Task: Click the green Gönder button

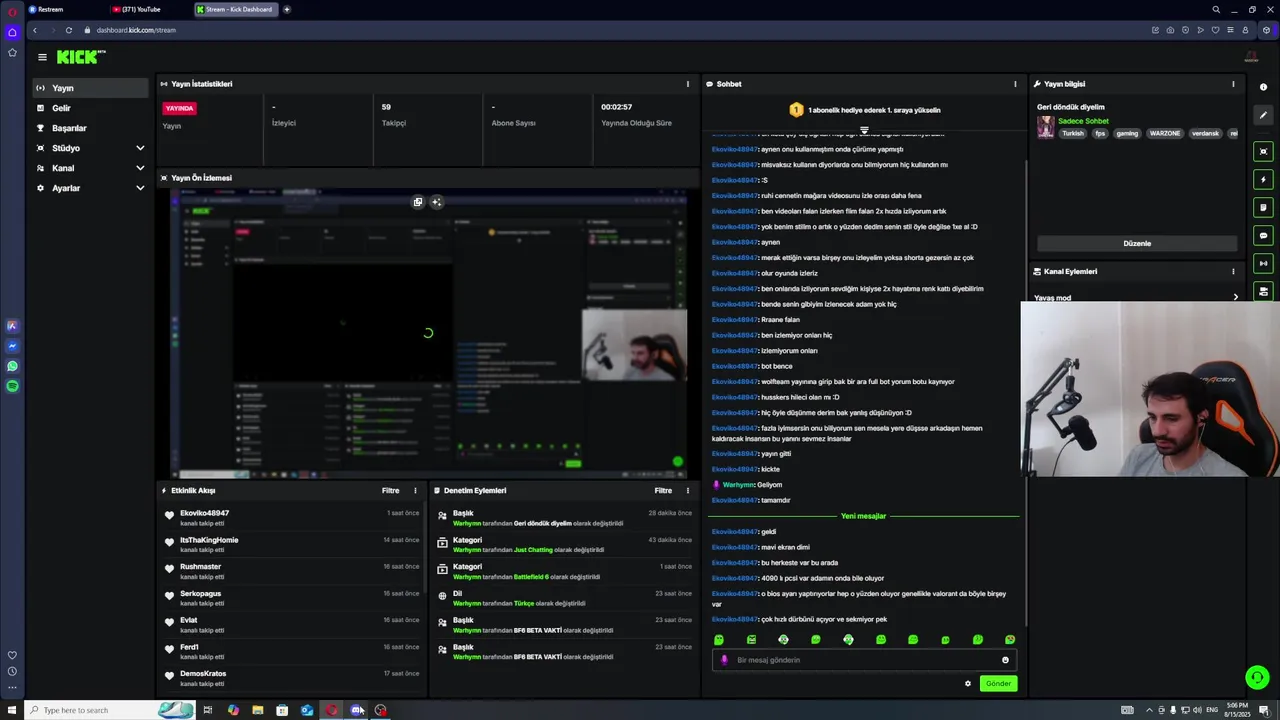Action: tap(998, 684)
